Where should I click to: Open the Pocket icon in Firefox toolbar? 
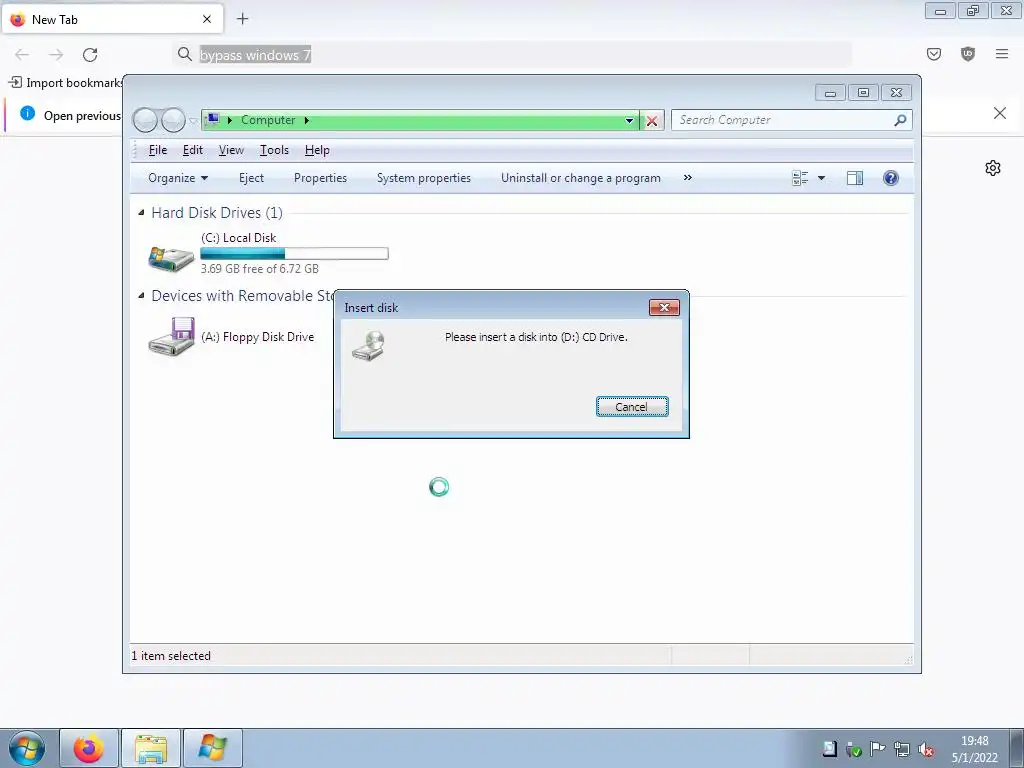point(934,54)
